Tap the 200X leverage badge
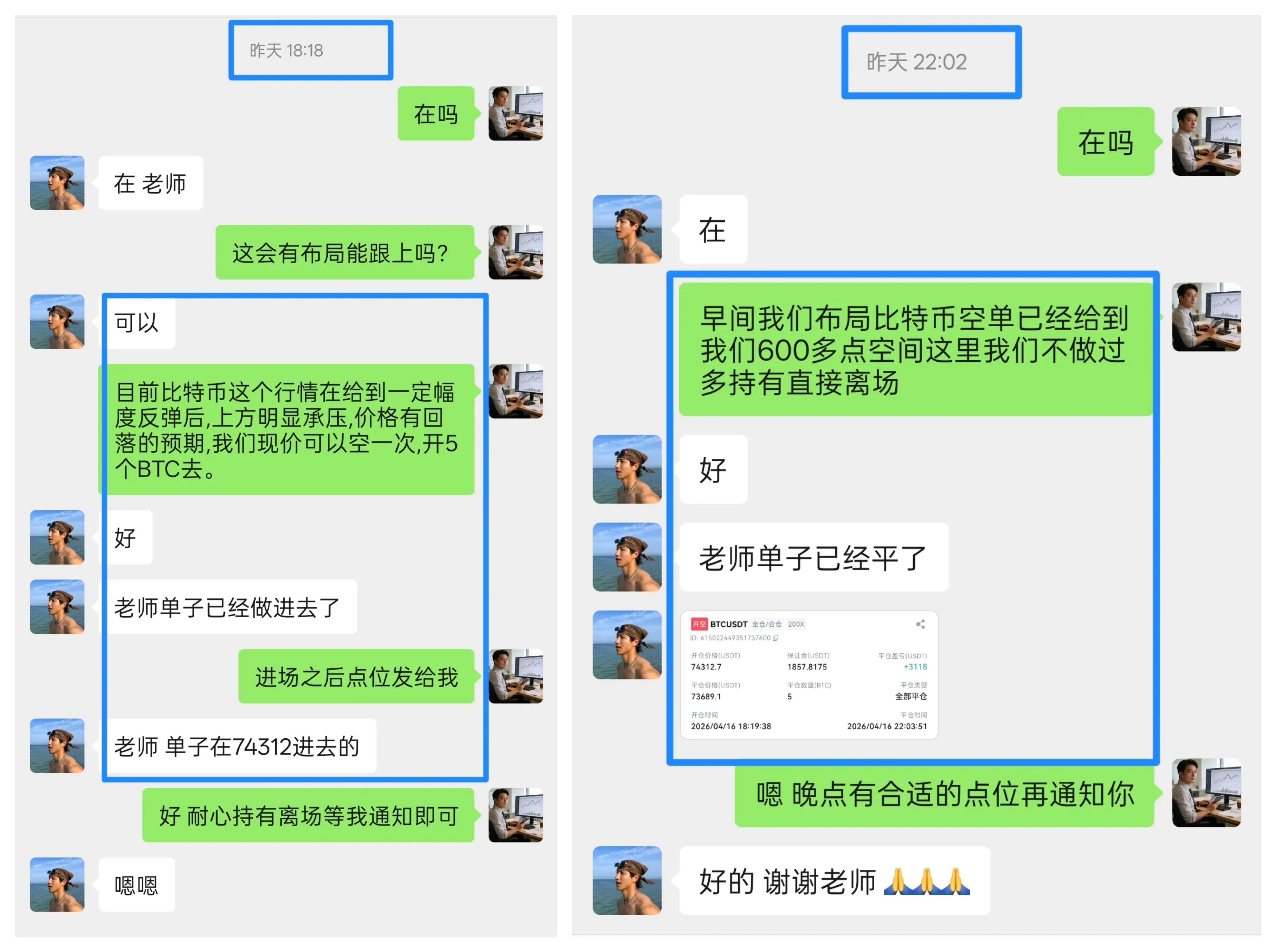Image resolution: width=1276 pixels, height=952 pixels. (795, 624)
